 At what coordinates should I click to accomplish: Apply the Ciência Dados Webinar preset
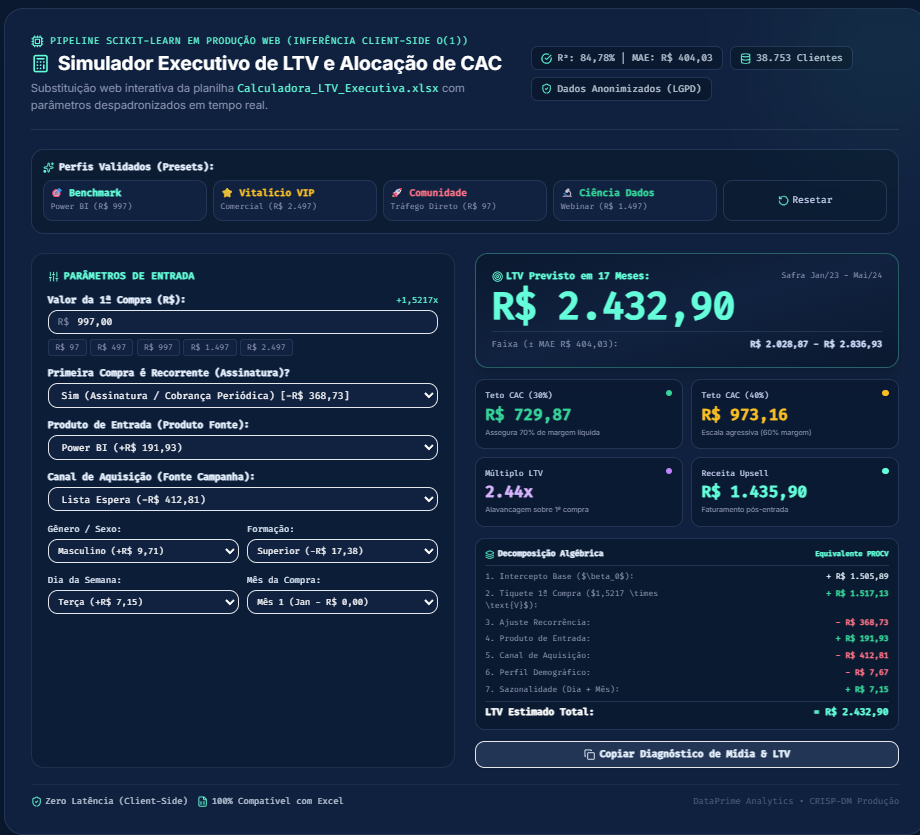pyautogui.click(x=635, y=200)
